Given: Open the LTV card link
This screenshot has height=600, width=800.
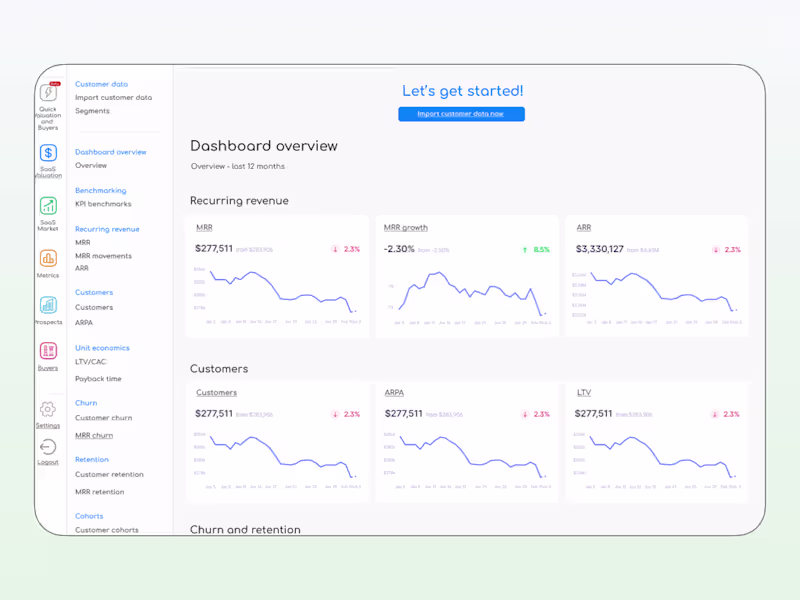Looking at the screenshot, I should [x=583, y=392].
